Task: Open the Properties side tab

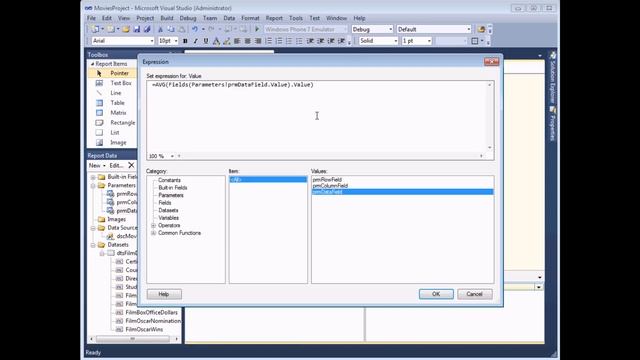Action: pos(553,124)
